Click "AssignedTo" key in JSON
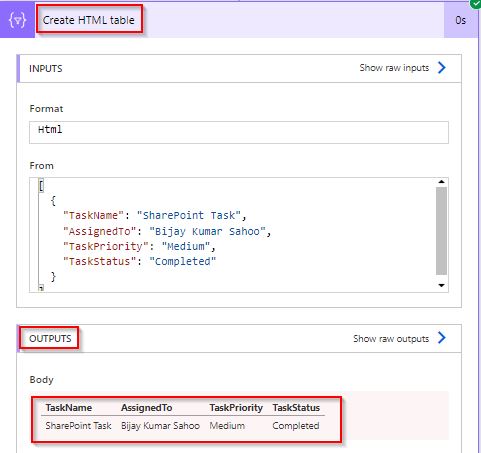The width and height of the screenshot is (481, 453). (100, 231)
